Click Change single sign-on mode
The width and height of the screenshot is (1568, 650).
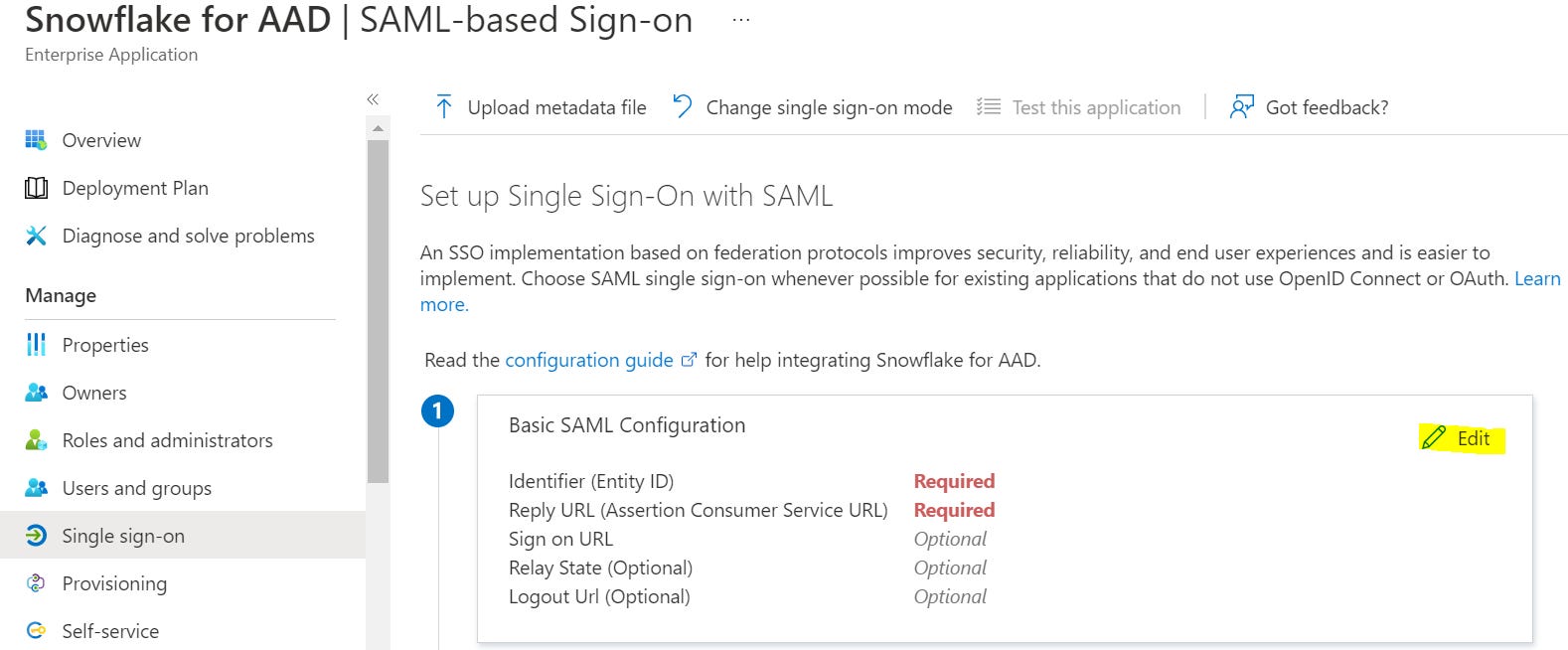(813, 107)
